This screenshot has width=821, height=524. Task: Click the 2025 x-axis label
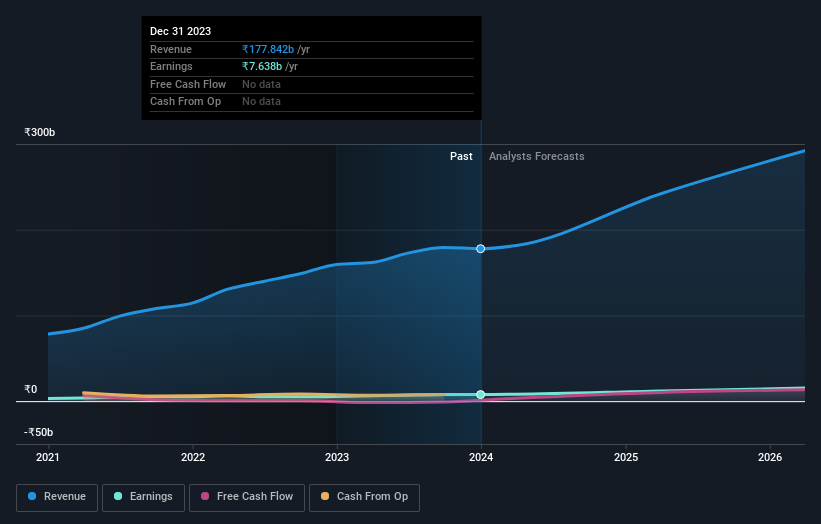(x=626, y=457)
